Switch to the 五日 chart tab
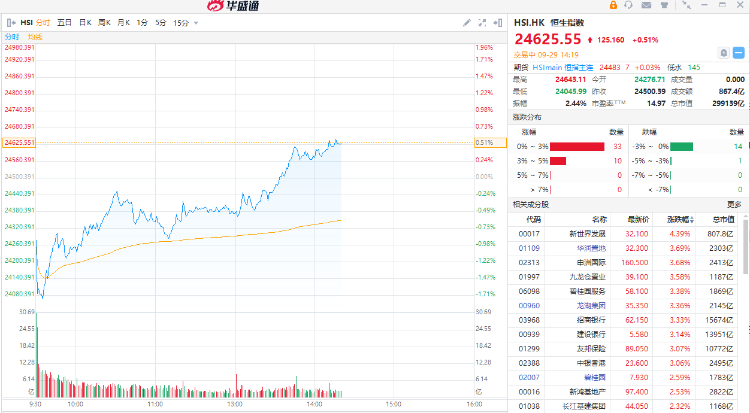Viewport: 750px width, 413px height. [x=64, y=21]
